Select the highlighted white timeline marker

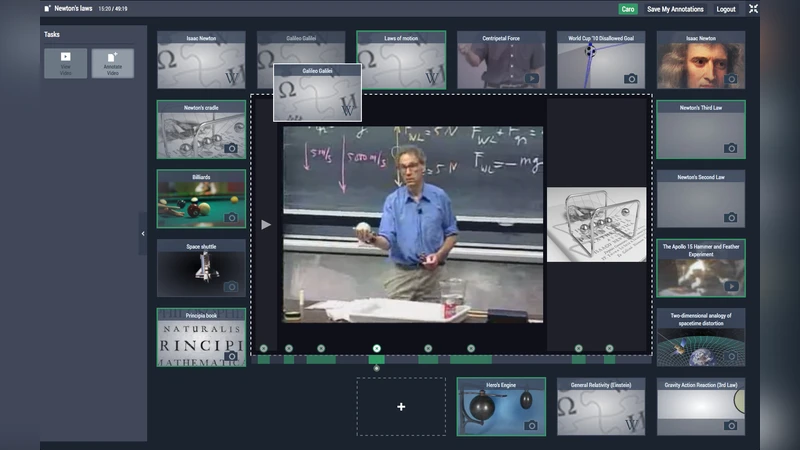[377, 349]
